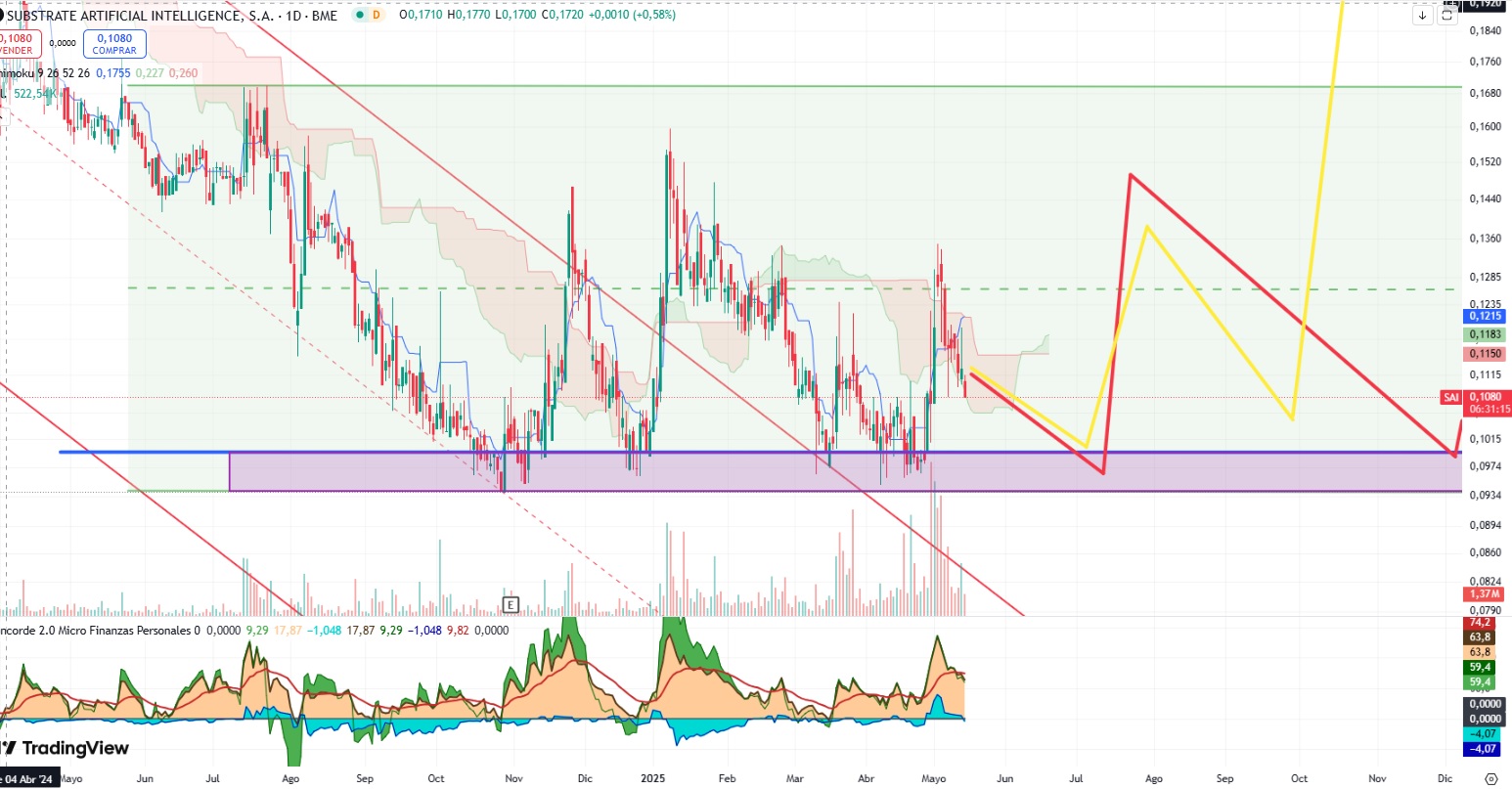Open chart settings gear on time axis
The width and height of the screenshot is (1512, 789).
click(1490, 779)
